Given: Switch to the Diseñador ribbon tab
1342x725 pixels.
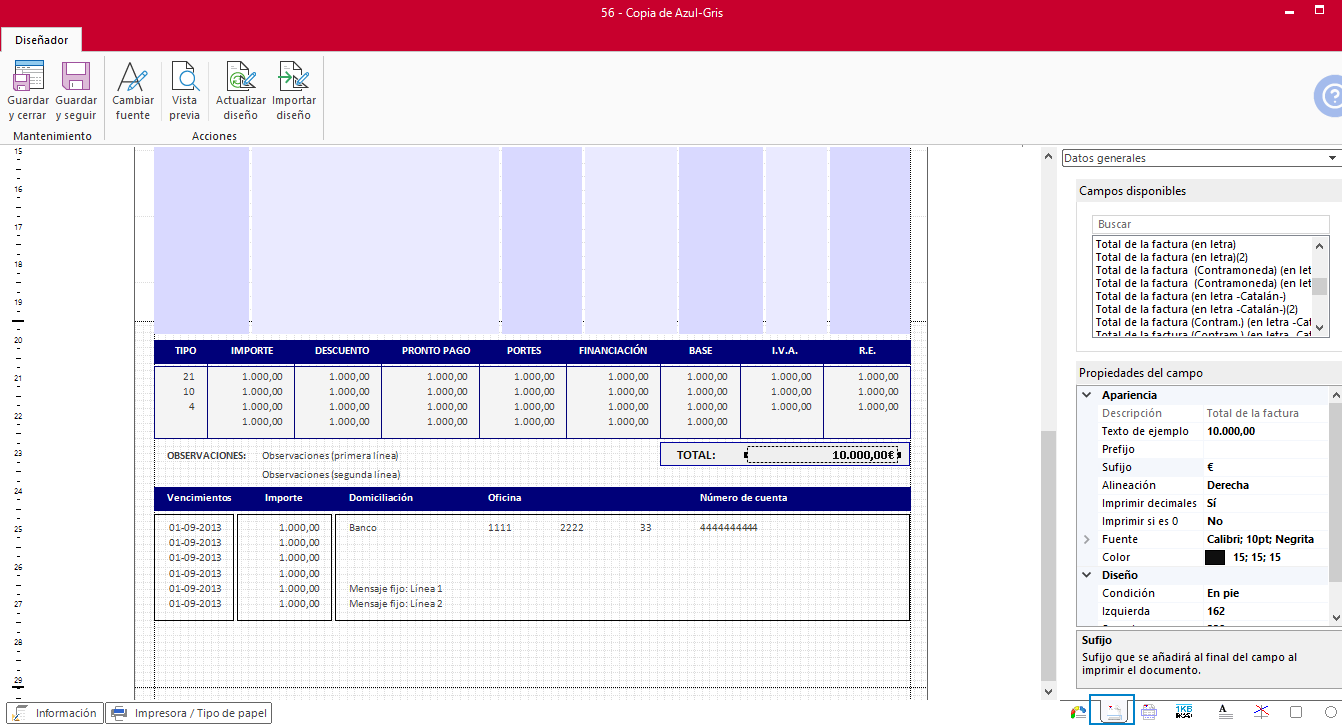Looking at the screenshot, I should click(x=42, y=40).
